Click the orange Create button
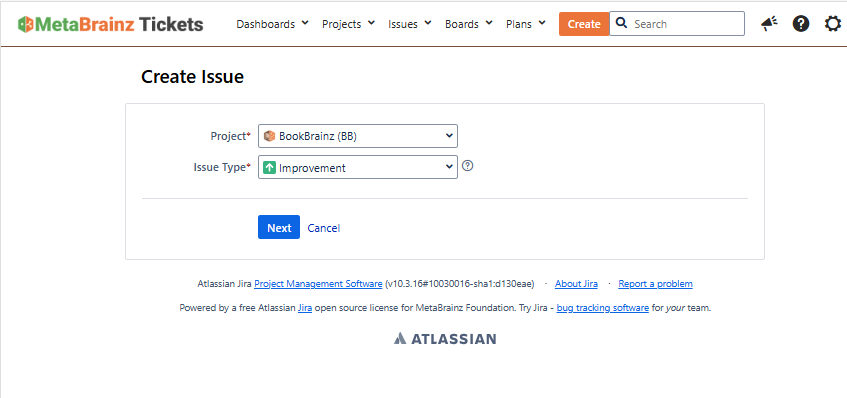The width and height of the screenshot is (847, 398). click(x=584, y=24)
